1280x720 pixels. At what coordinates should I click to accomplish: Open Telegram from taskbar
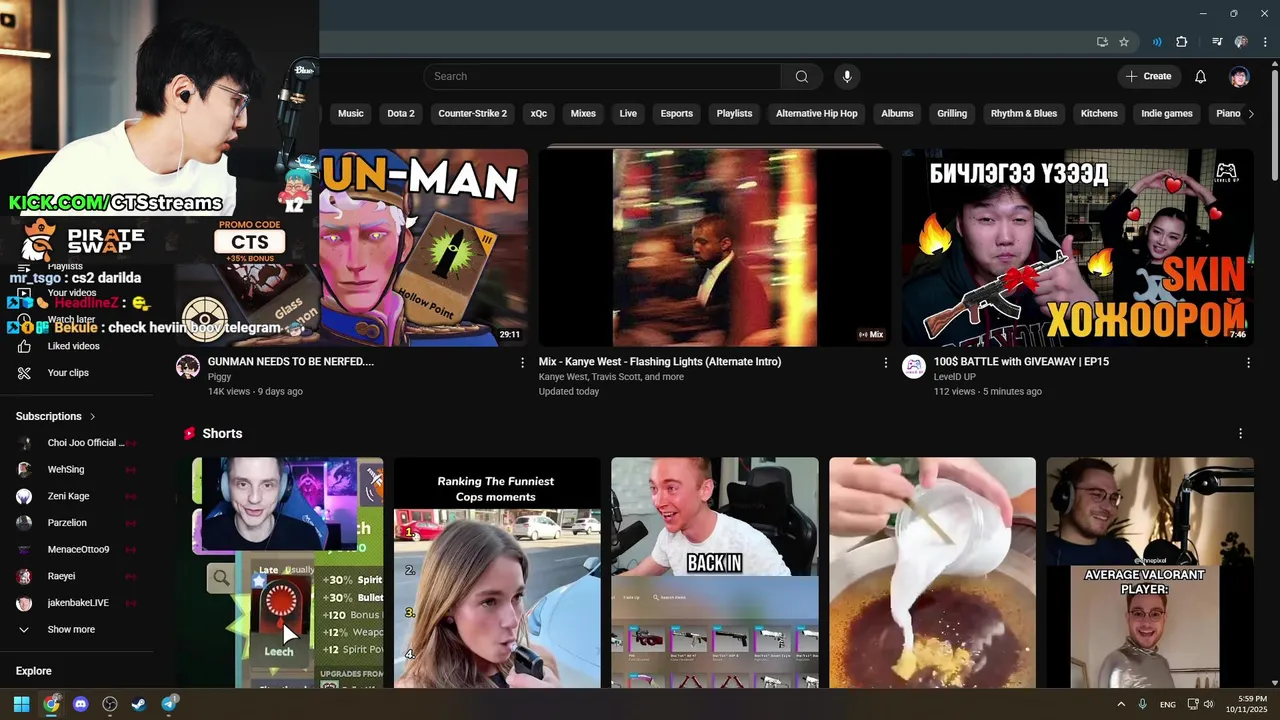coord(169,704)
